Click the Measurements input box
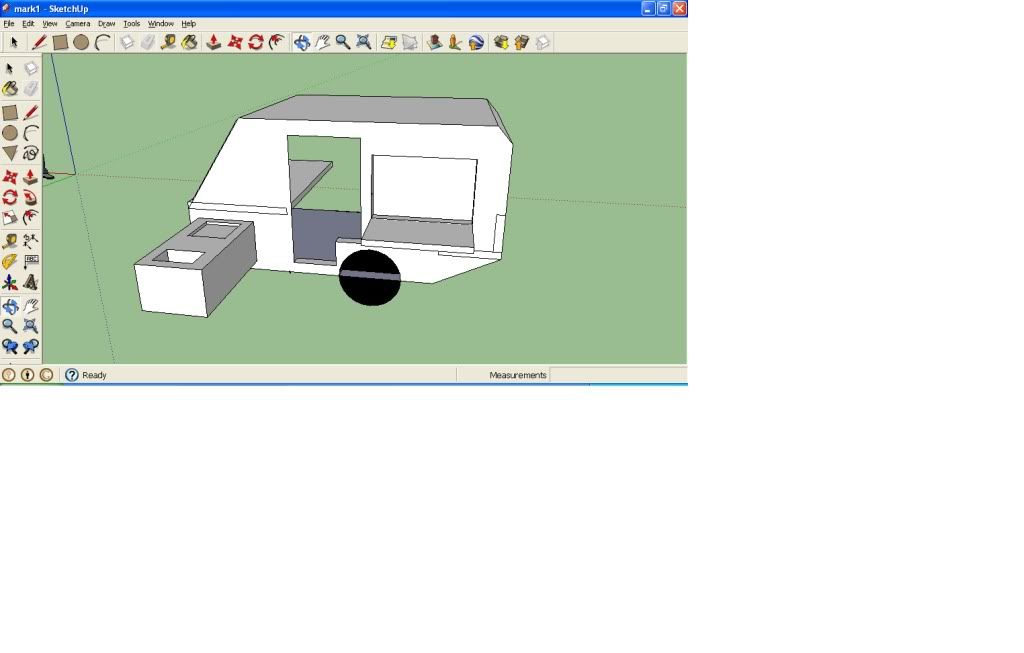 pos(618,375)
